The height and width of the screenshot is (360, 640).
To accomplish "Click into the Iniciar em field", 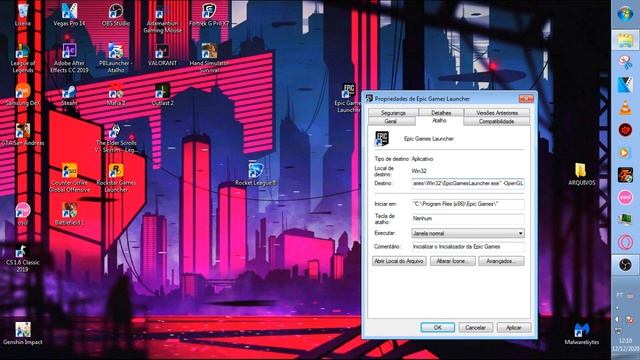I will tap(468, 204).
